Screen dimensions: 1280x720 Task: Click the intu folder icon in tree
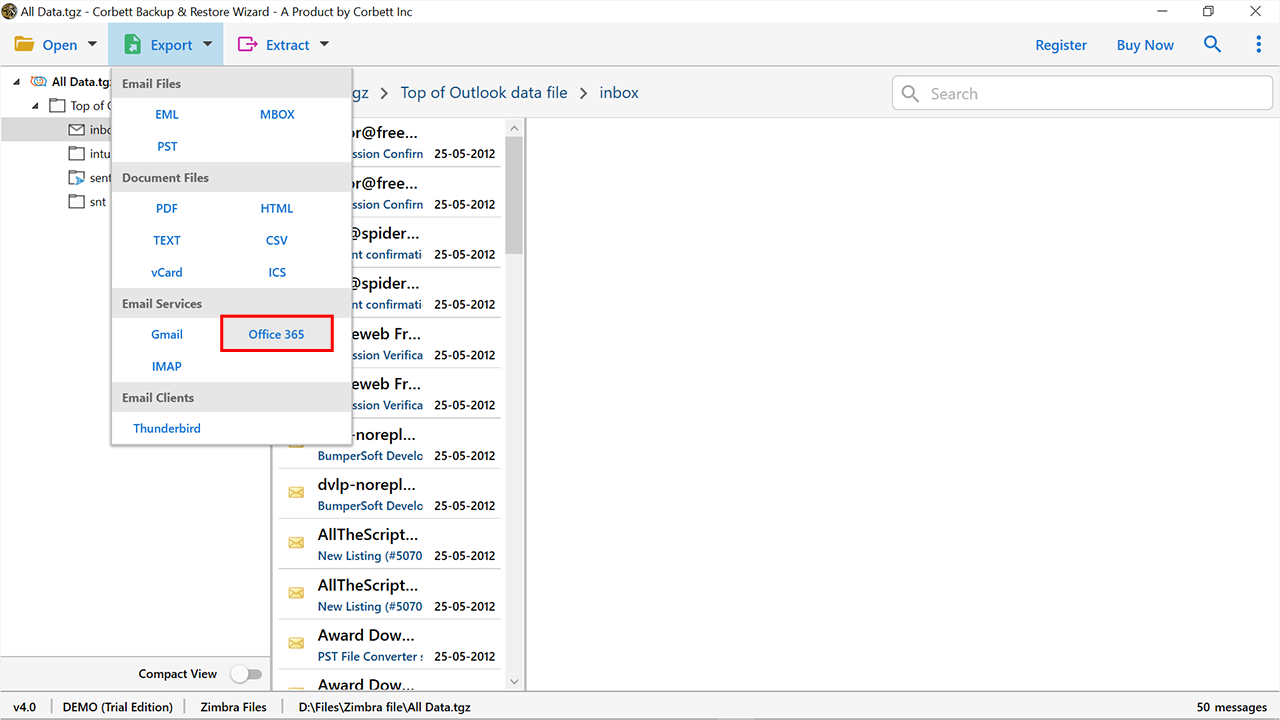coord(77,154)
